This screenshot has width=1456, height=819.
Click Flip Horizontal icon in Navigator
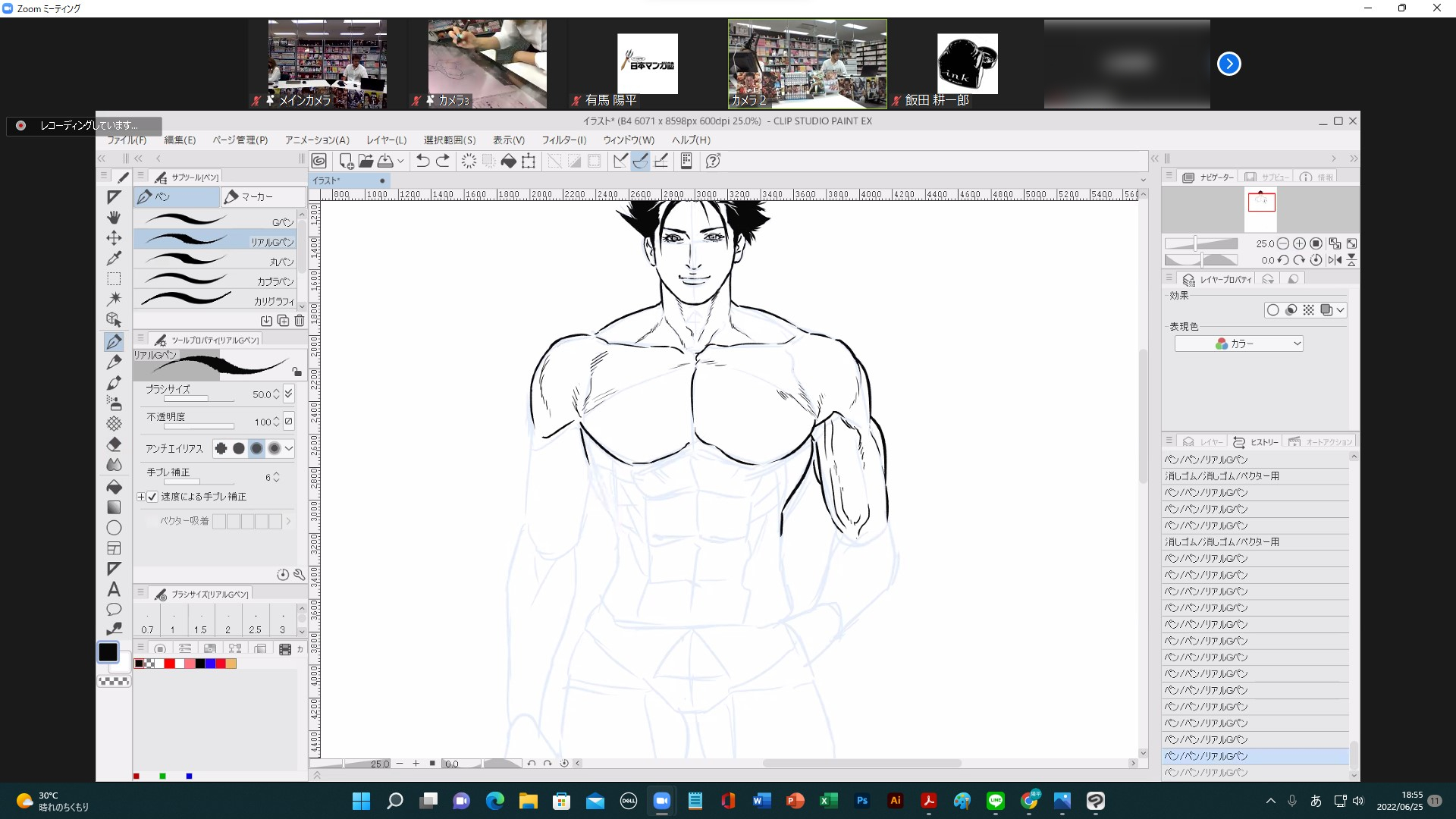point(1335,260)
